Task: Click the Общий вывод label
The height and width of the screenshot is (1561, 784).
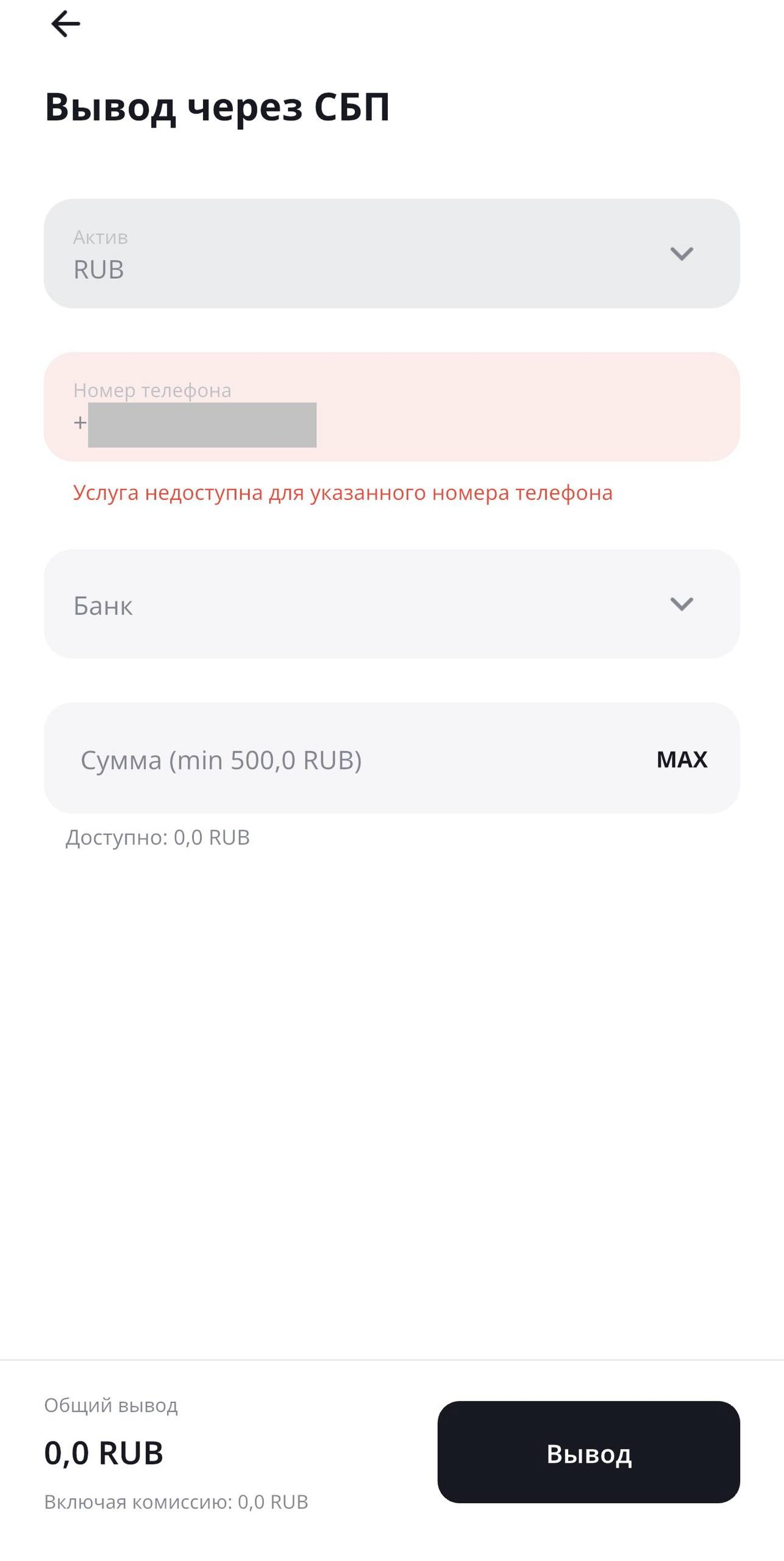Action: (111, 1405)
